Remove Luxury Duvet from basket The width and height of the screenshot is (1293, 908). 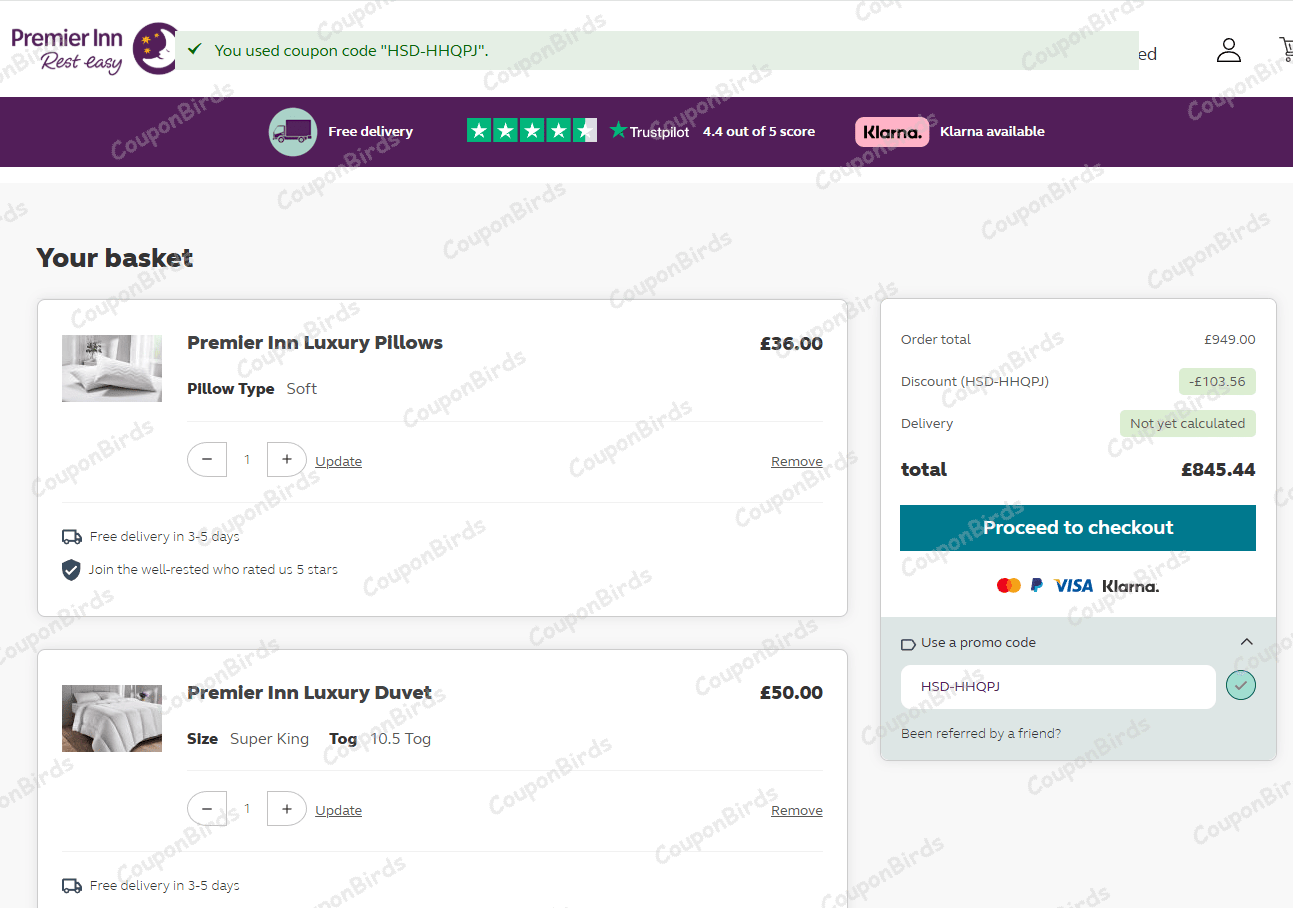click(796, 810)
